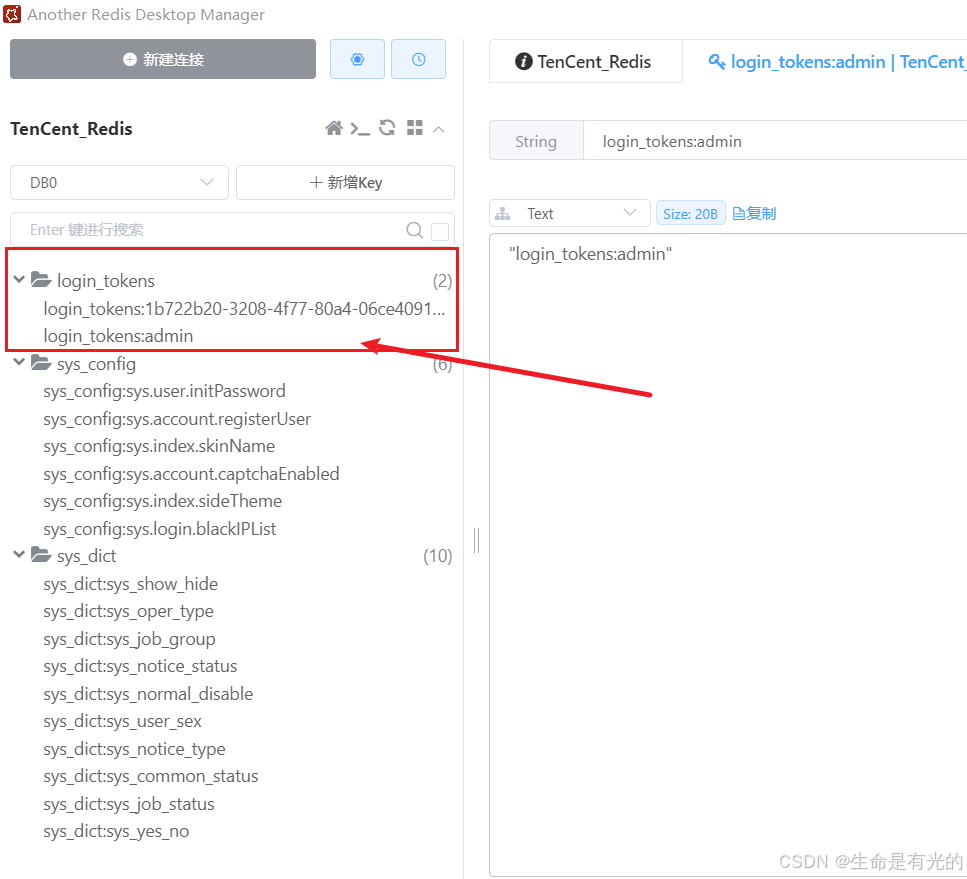Image resolution: width=967 pixels, height=879 pixels.
Task: Open sys_config:sys.login.blackIPList key
Action: pyautogui.click(x=160, y=529)
